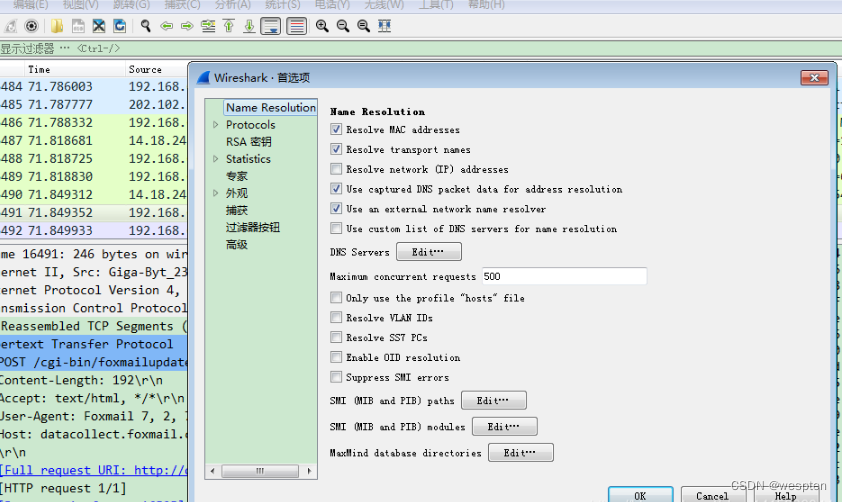The height and width of the screenshot is (502, 842).
Task: Expand the 外观 tree node
Action: 216,193
